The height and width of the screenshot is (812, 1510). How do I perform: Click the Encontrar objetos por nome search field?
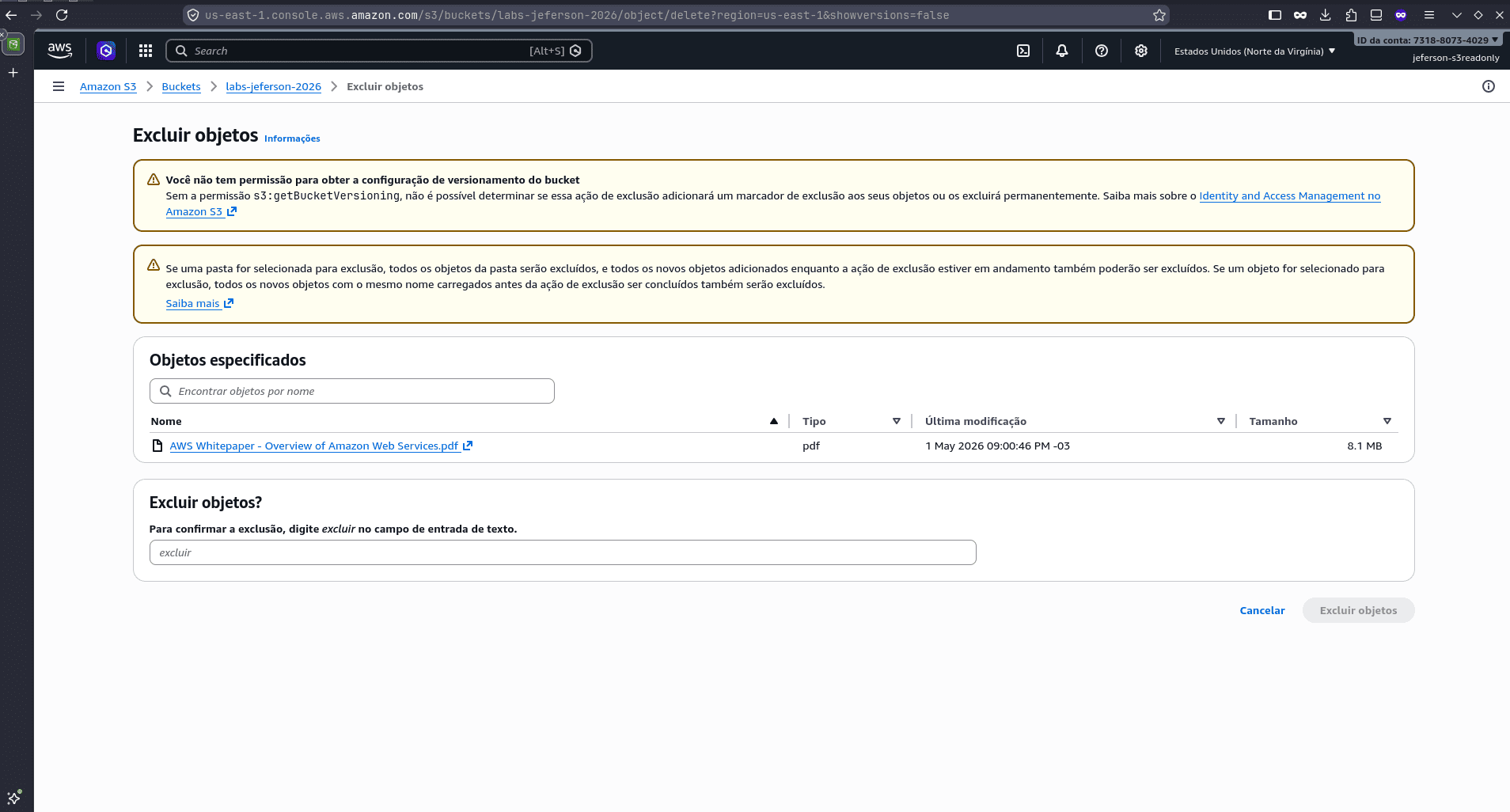352,391
